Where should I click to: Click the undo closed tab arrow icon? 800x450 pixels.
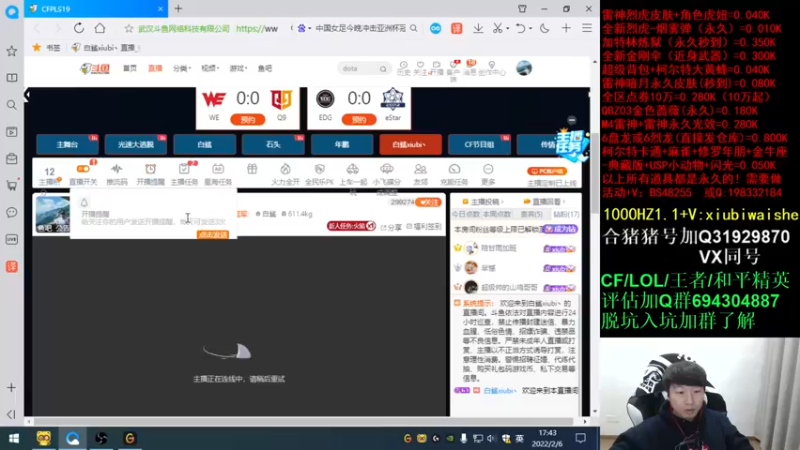click(x=520, y=29)
